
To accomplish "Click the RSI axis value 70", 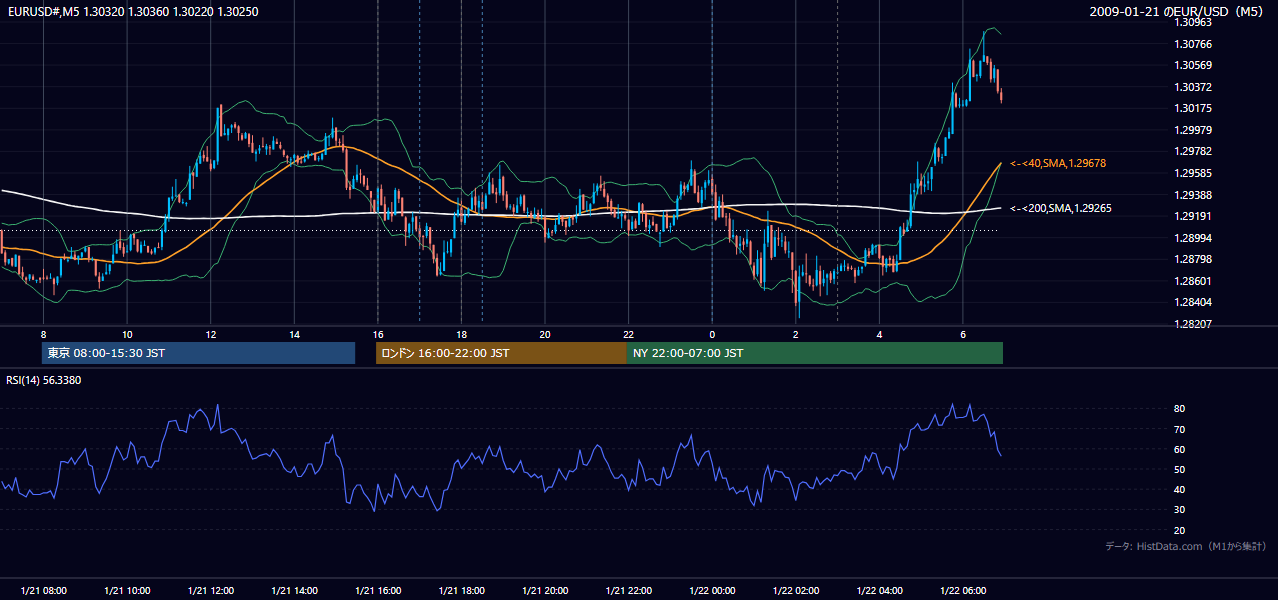I will (1180, 429).
